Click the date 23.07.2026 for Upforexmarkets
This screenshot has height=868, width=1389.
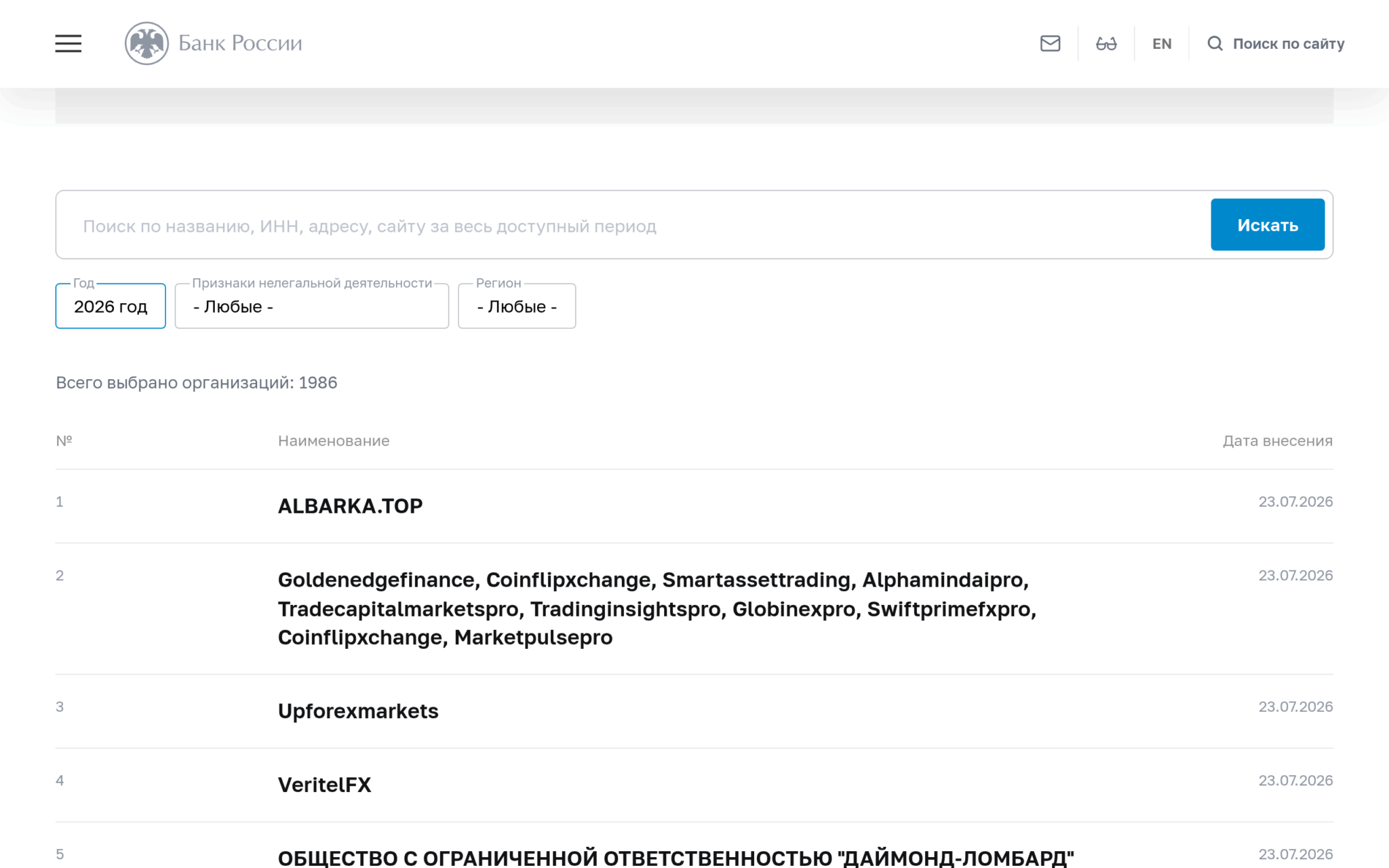click(x=1295, y=707)
